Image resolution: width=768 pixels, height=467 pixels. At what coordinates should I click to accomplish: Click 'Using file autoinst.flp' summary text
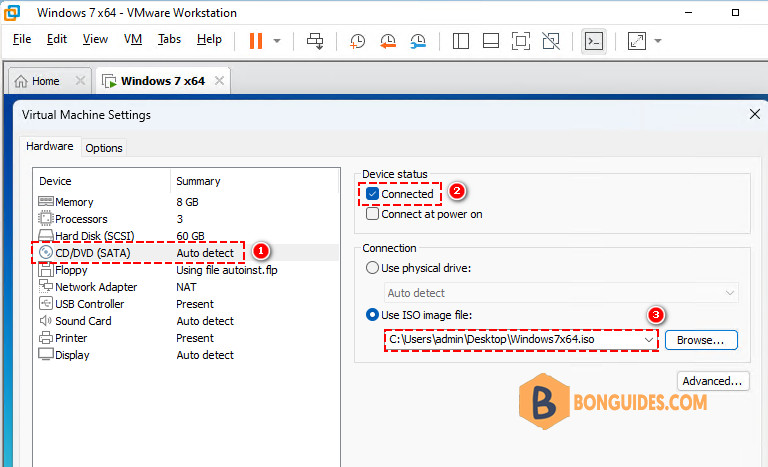point(227,270)
